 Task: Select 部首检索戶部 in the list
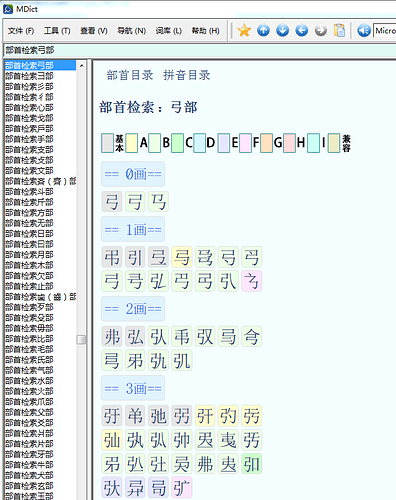click(40, 129)
